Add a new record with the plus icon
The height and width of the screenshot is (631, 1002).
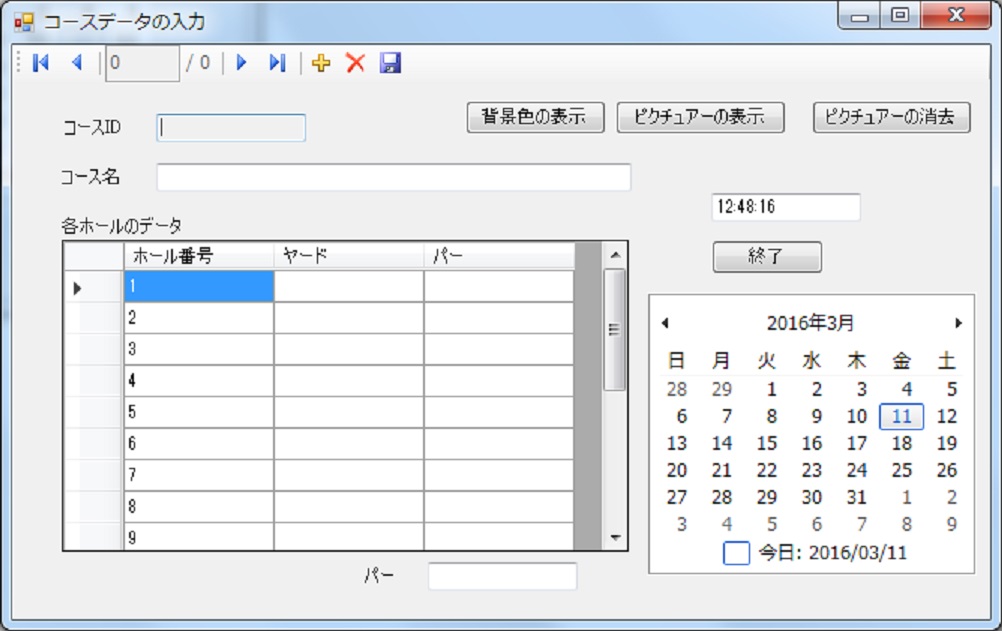[321, 63]
